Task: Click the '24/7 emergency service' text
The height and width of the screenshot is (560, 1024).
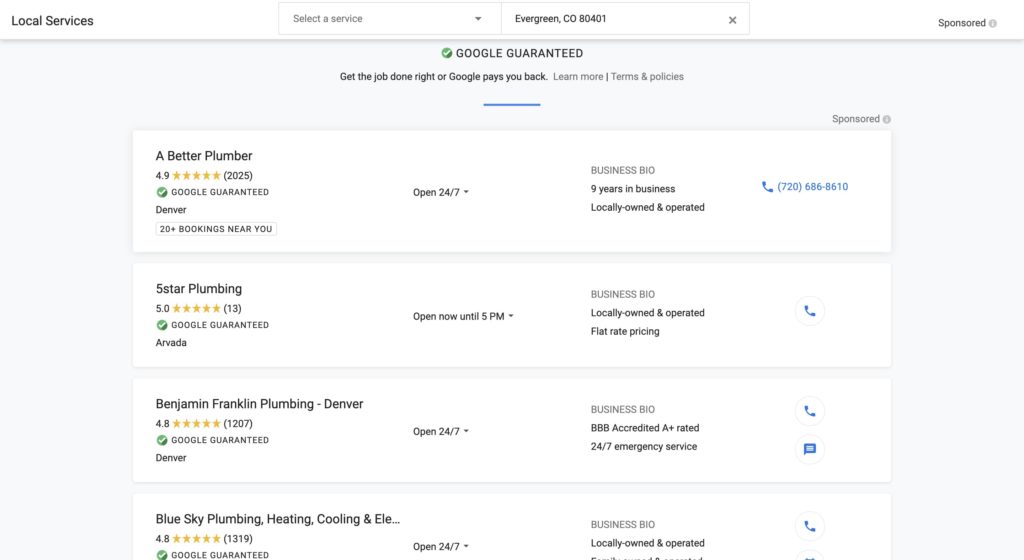Action: coord(644,446)
